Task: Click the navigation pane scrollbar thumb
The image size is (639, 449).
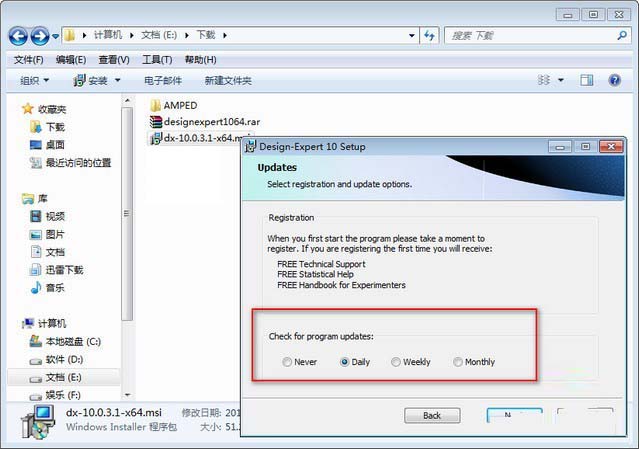Action: tap(127, 213)
